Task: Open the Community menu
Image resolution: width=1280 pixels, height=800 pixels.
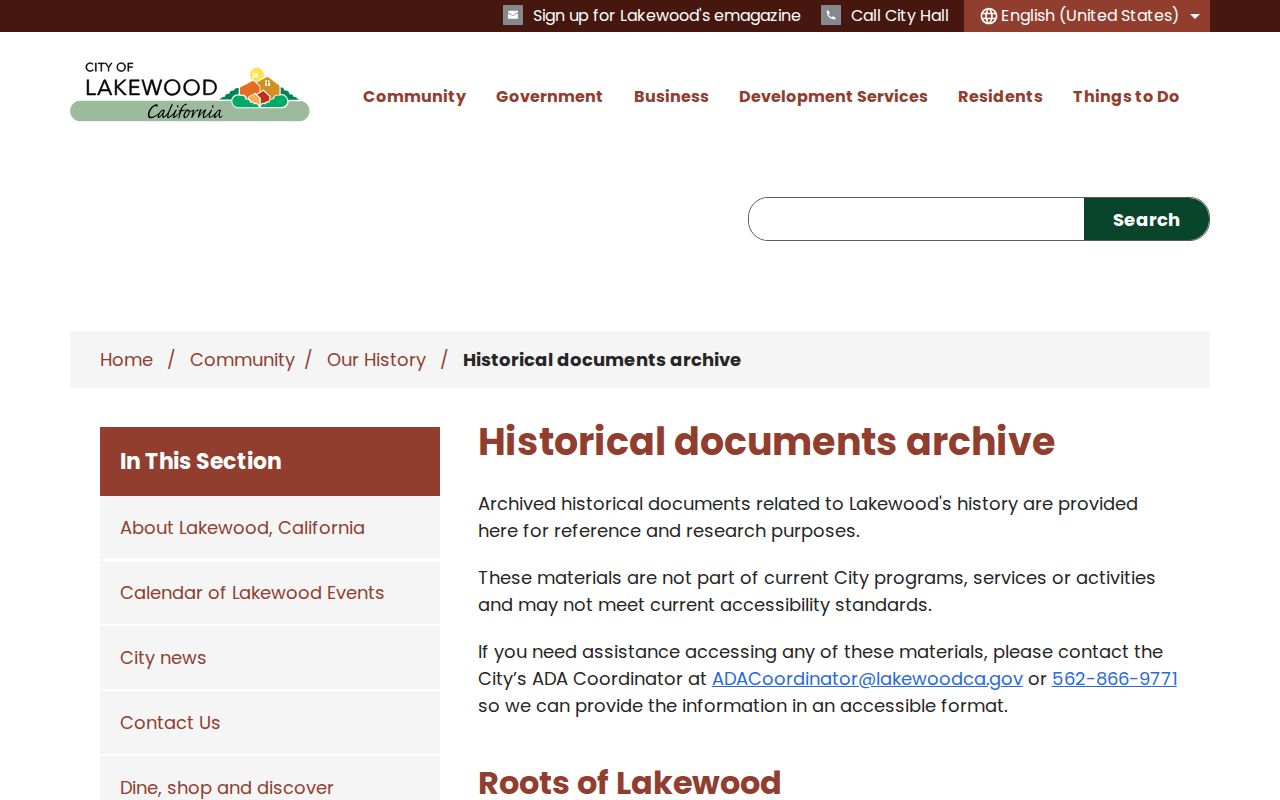Action: click(x=414, y=96)
